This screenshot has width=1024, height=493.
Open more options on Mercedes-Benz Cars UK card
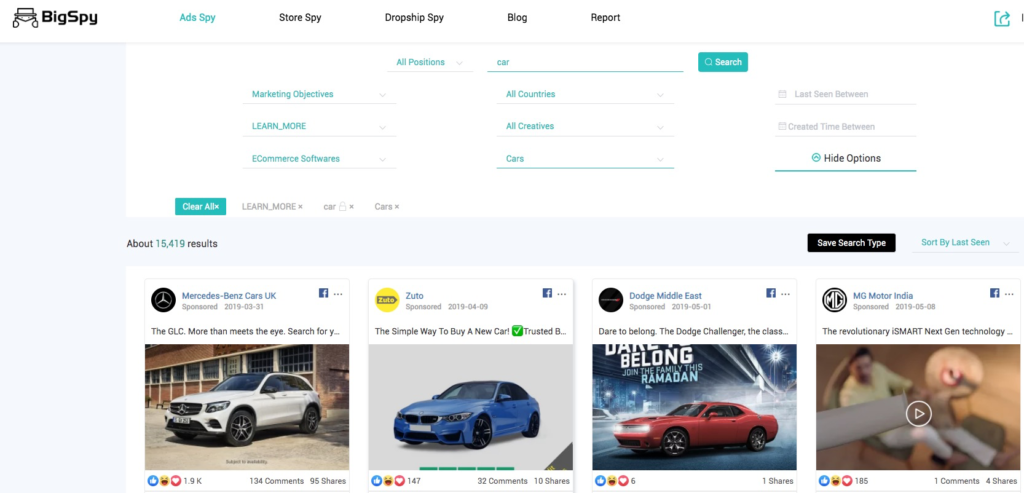coord(338,294)
